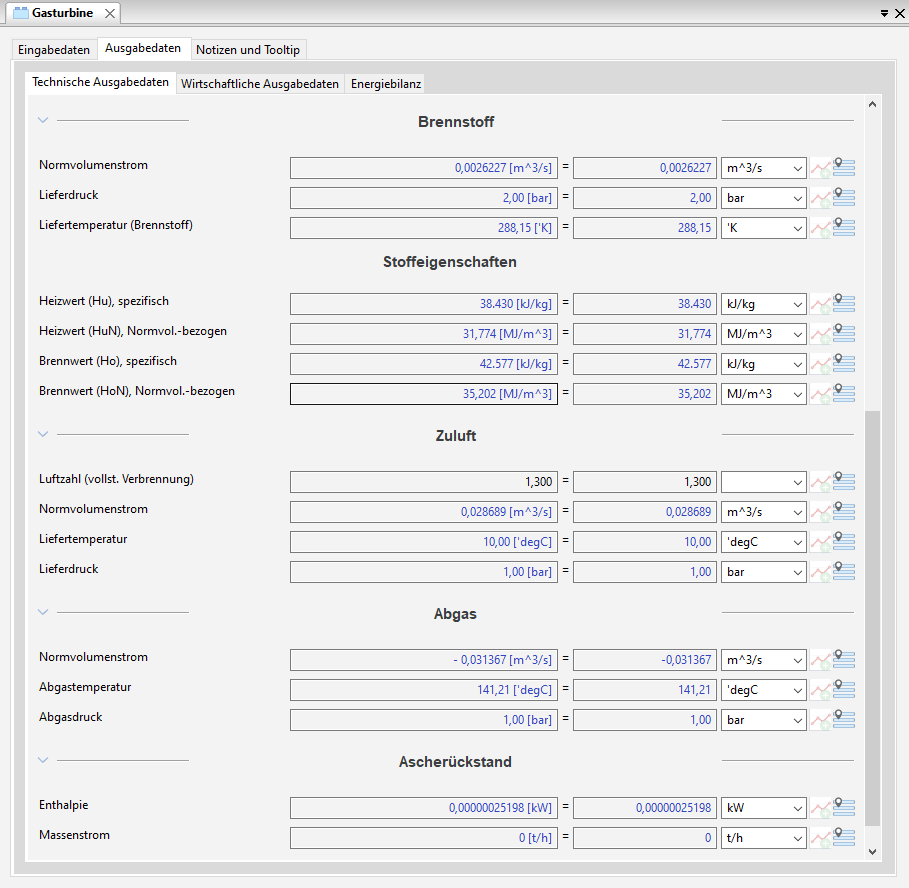Open the Energiebilanz tab
909x888 pixels.
pos(386,84)
